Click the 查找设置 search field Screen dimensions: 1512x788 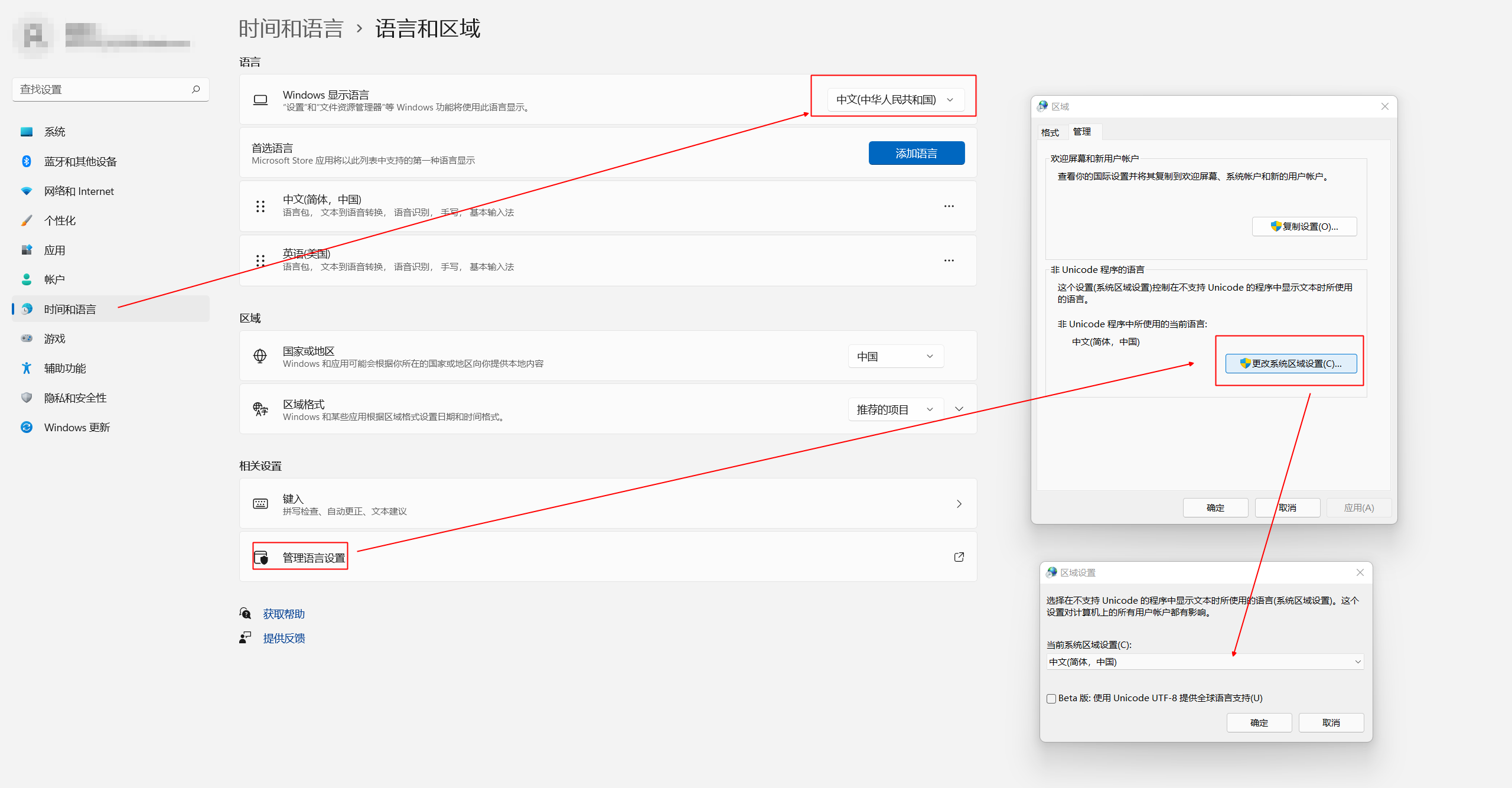click(x=110, y=89)
